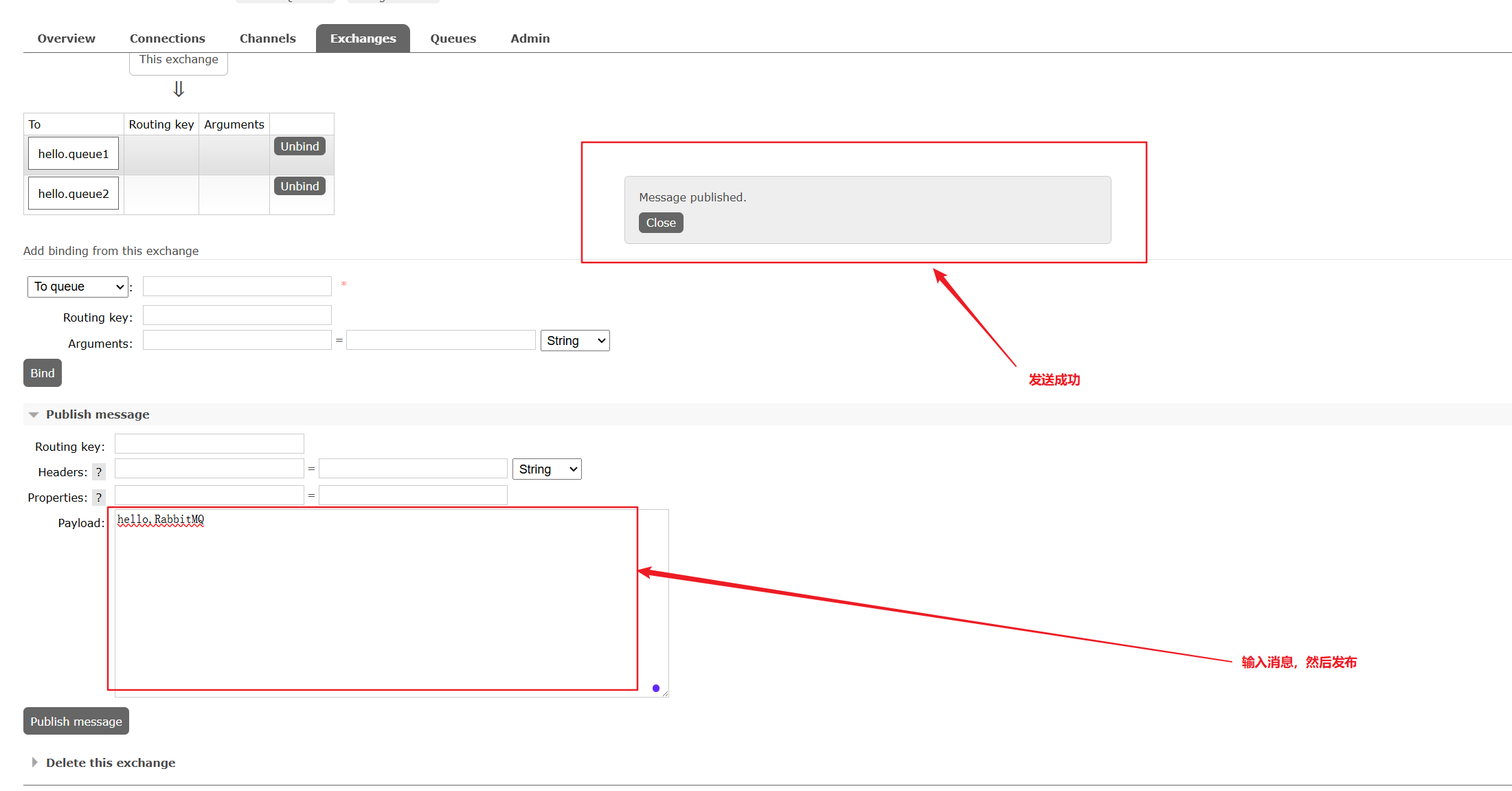The image size is (1512, 791).
Task: Open the binding Arguments String type dropdown
Action: click(x=574, y=341)
